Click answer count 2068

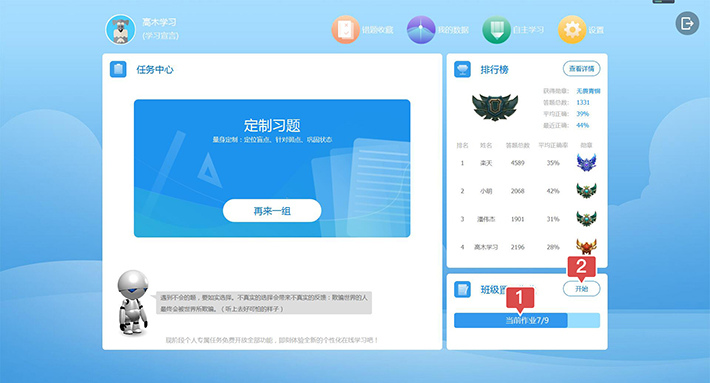pos(518,191)
